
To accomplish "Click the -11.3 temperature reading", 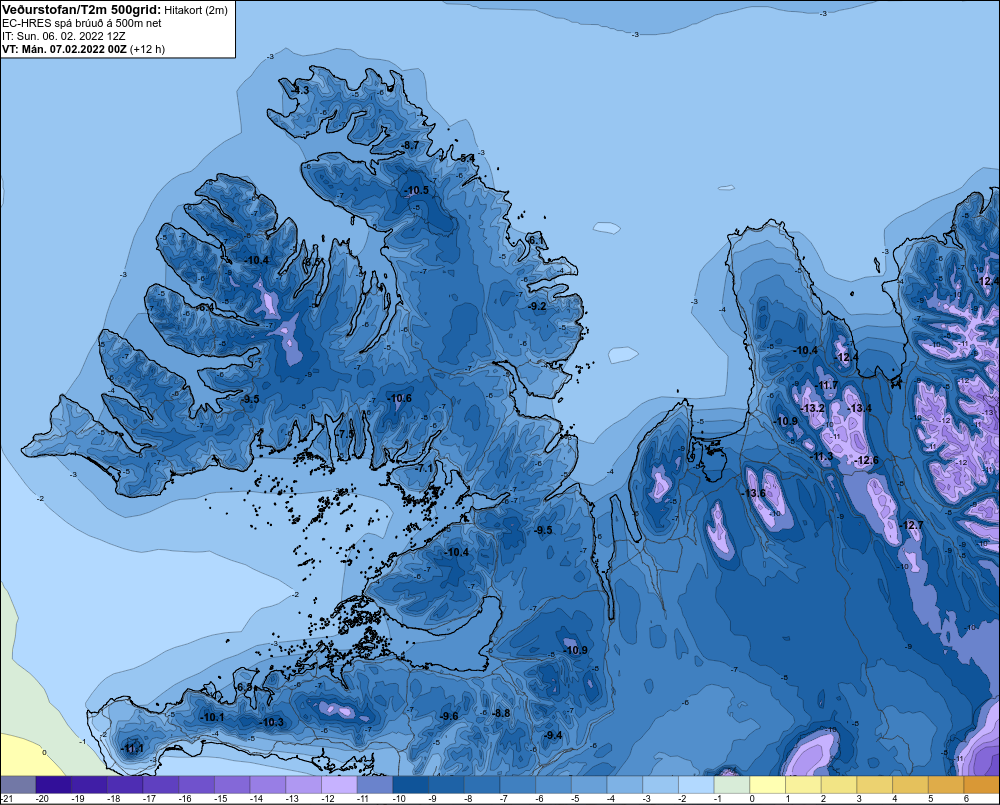I will point(821,456).
